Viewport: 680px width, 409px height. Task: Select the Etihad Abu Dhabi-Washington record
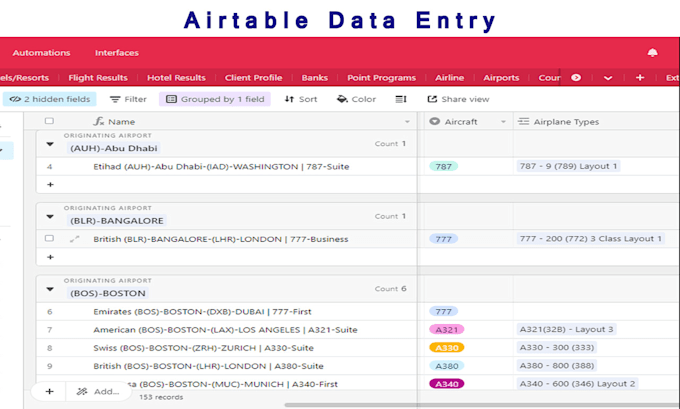pos(221,167)
